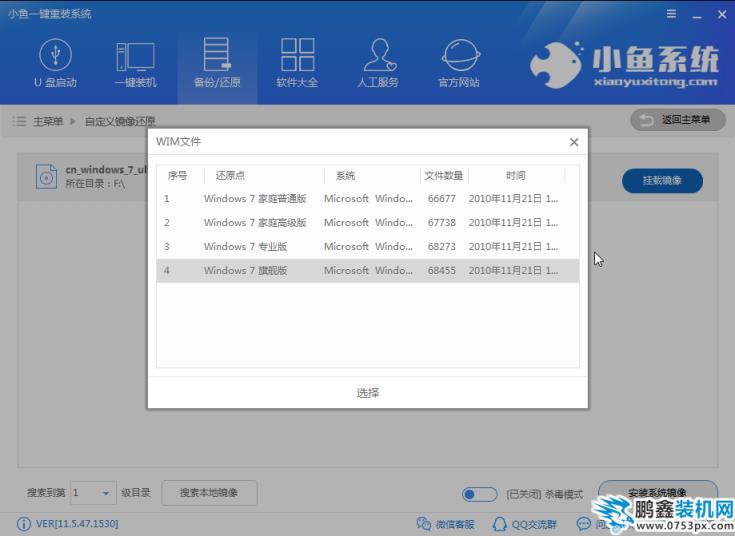The width and height of the screenshot is (735, 536).
Task: Click file count 67738
Action: click(x=442, y=223)
